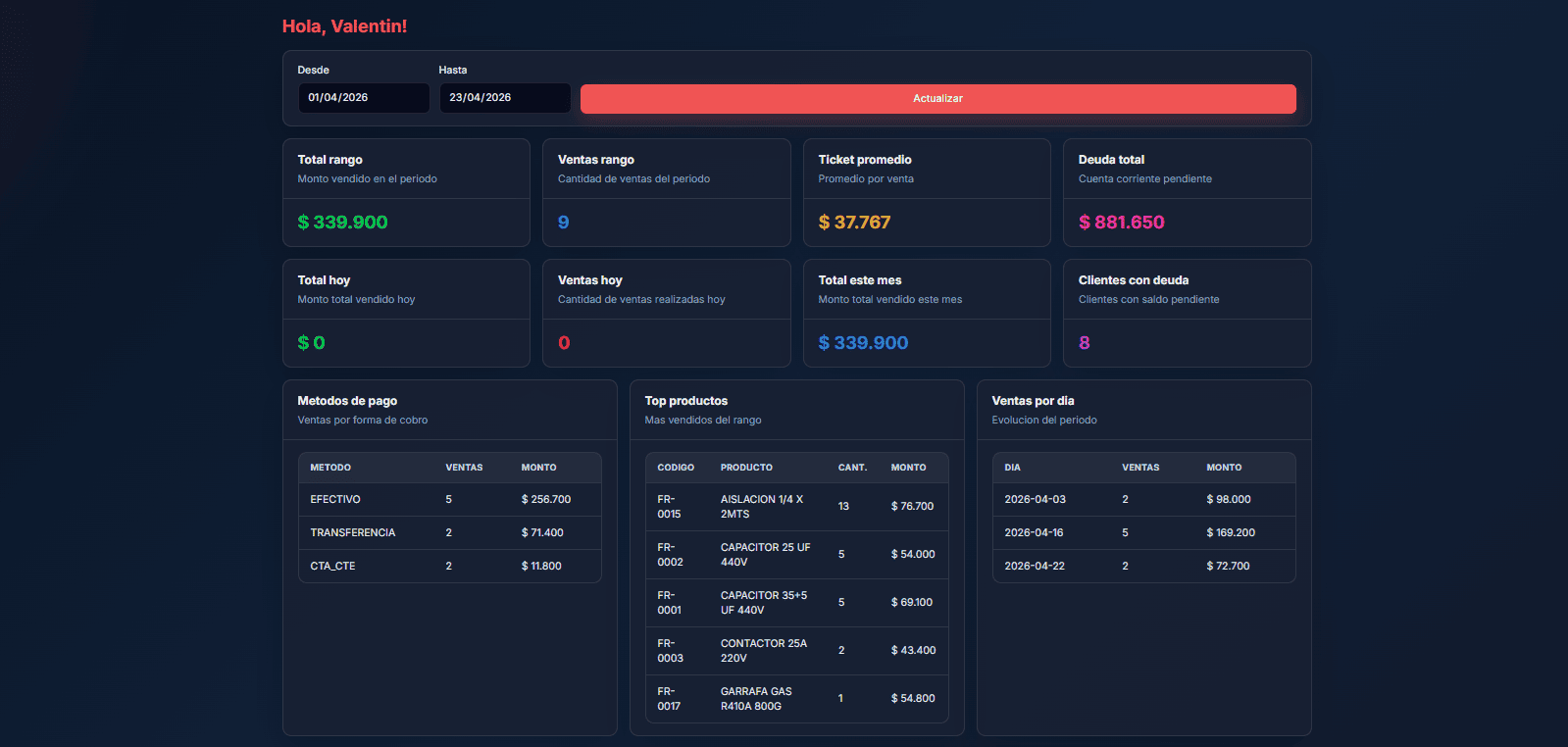Select the CTA_CTE payment method row
The width and height of the screenshot is (1568, 747).
pyautogui.click(x=450, y=566)
